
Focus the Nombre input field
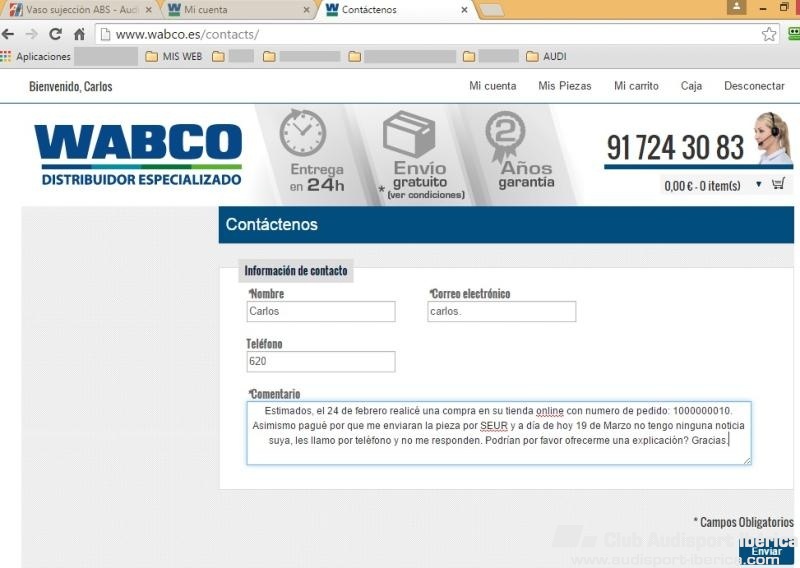pos(320,311)
